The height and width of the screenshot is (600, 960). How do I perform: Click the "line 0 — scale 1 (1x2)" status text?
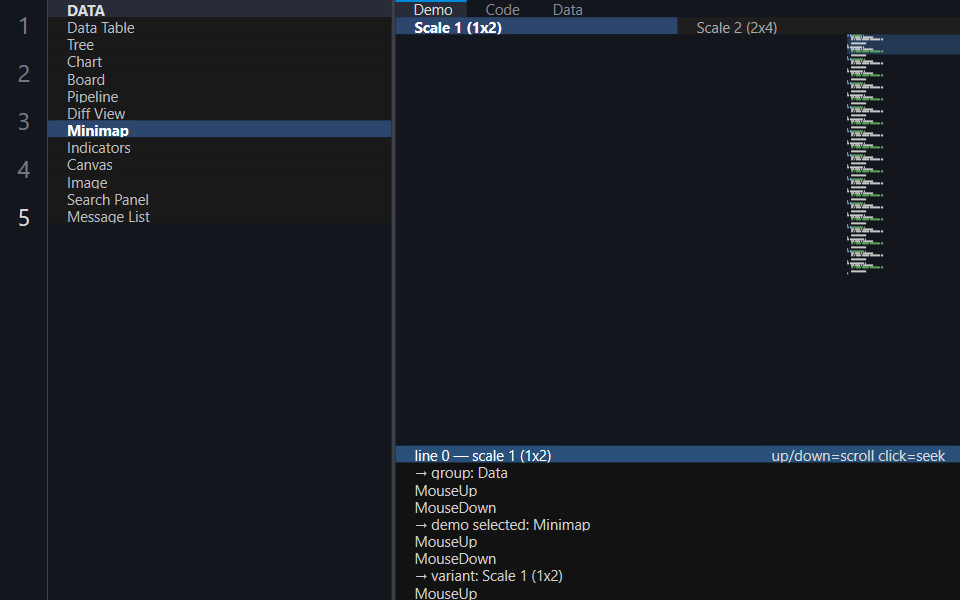[482, 456]
